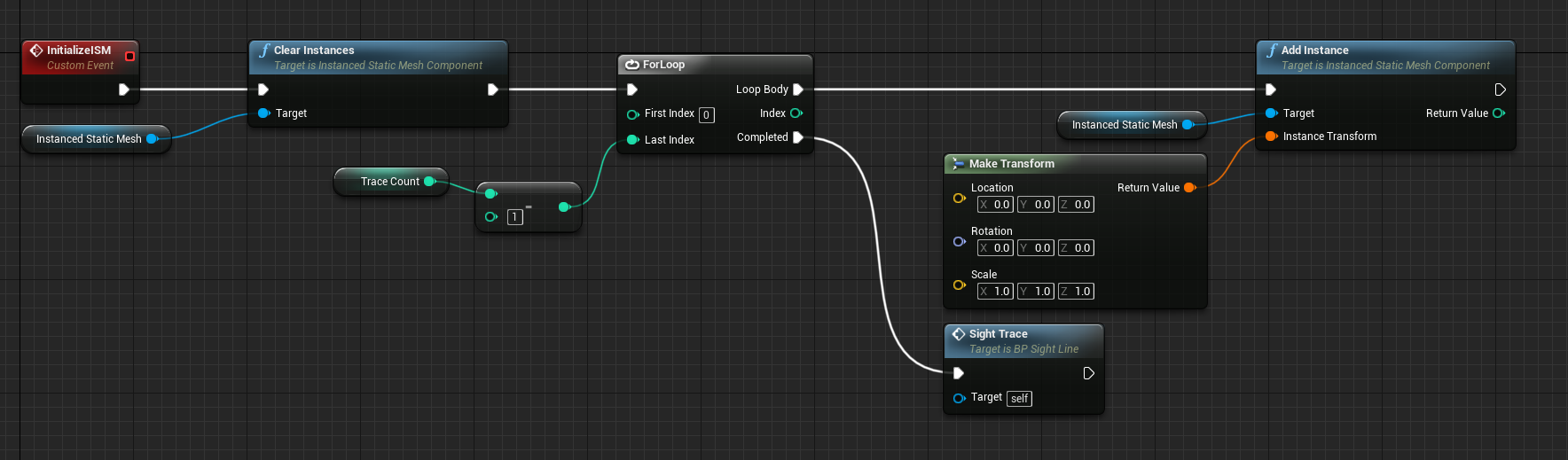Click the Add Instance Return Value pin

tap(1499, 113)
